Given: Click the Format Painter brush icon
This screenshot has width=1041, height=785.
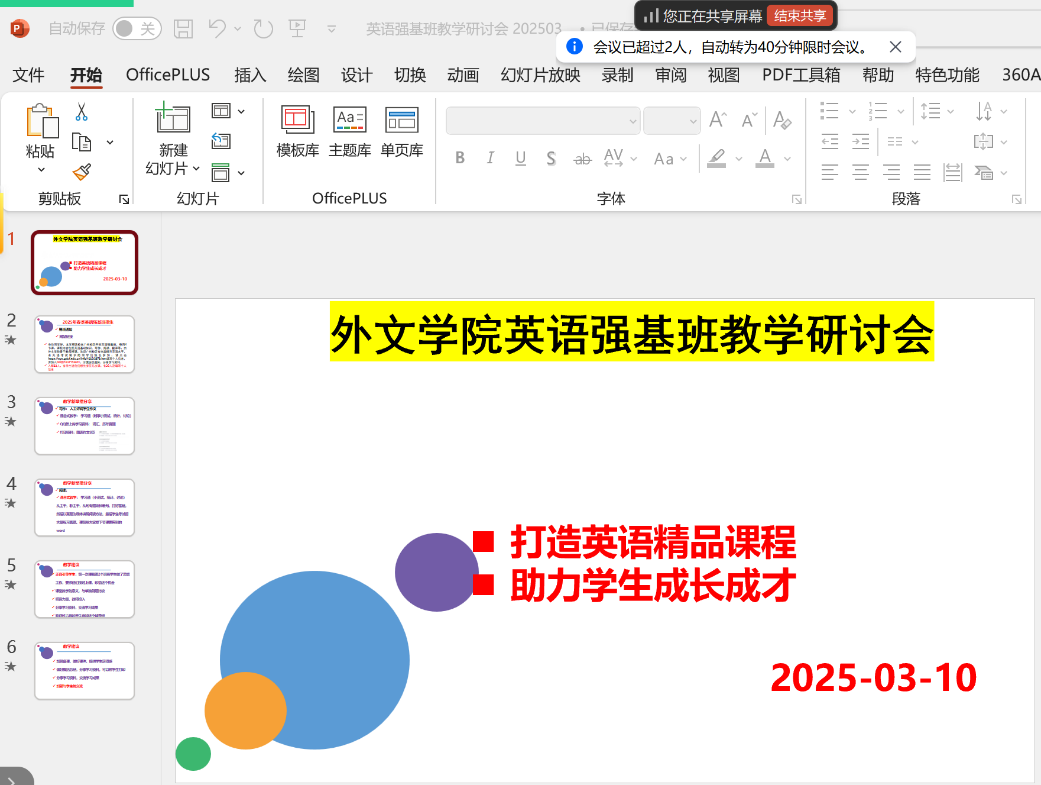Looking at the screenshot, I should click(82, 172).
